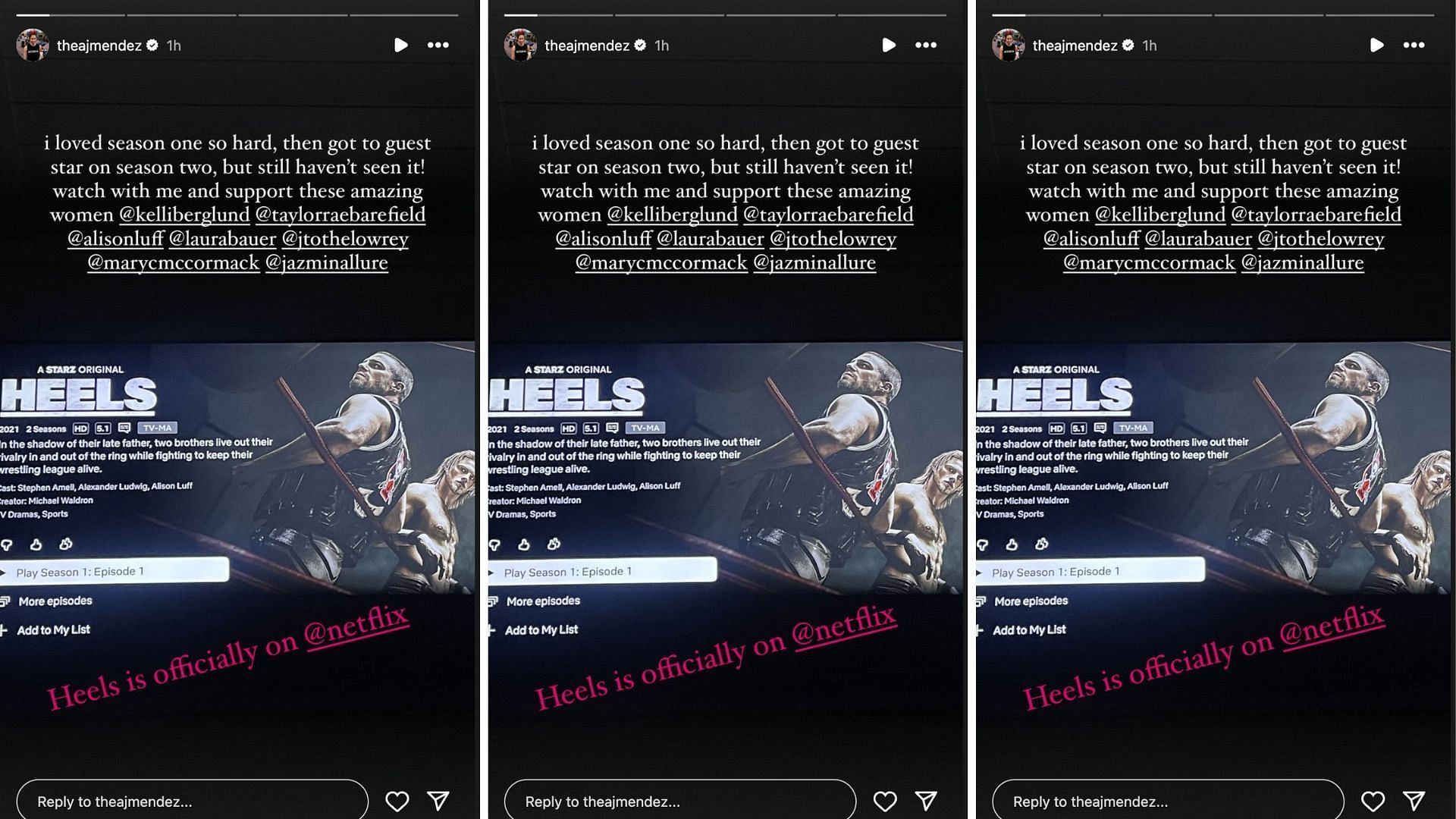The image size is (1456, 819).
Task: Click play icon in left story header
Action: pyautogui.click(x=401, y=45)
